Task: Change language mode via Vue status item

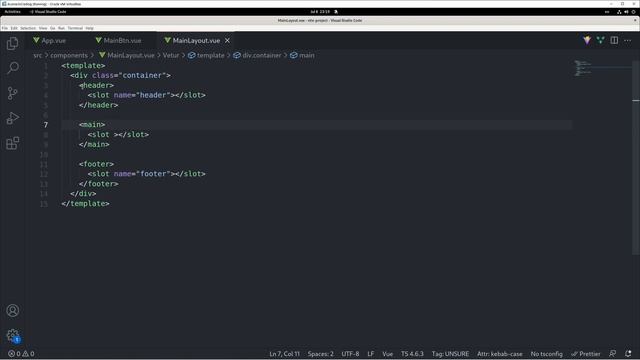Action: click(x=388, y=354)
